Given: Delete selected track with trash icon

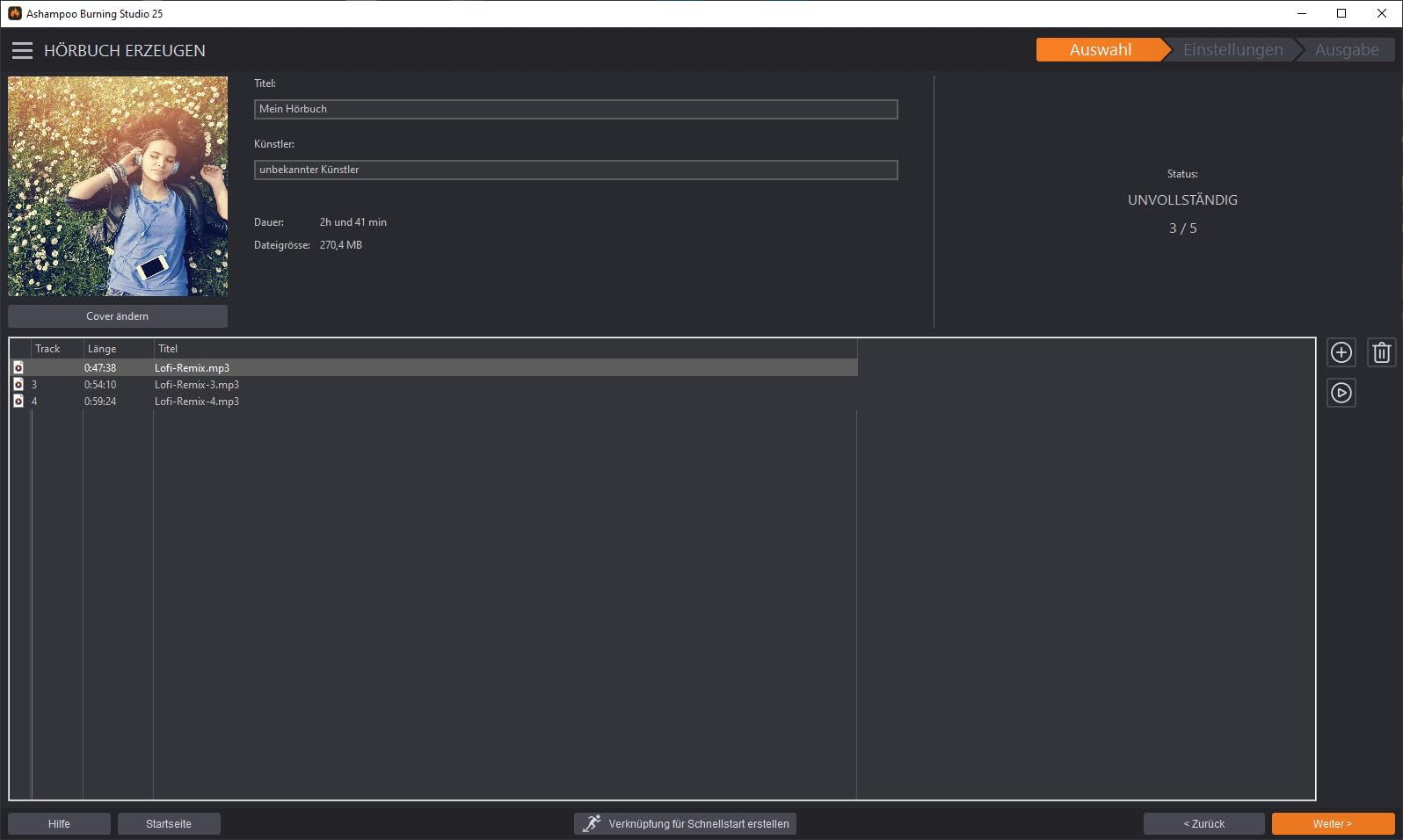Looking at the screenshot, I should coord(1381,353).
